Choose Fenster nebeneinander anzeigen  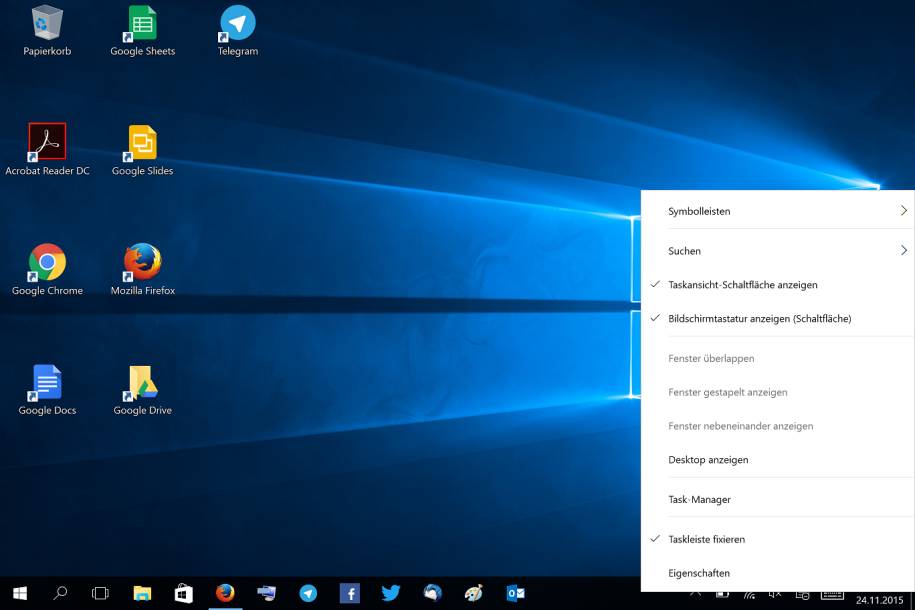click(777, 426)
